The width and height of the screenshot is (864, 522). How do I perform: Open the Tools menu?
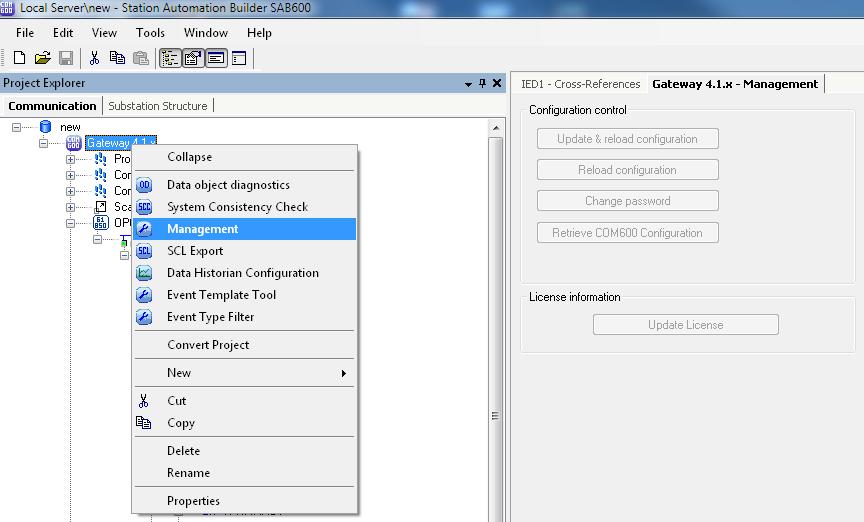(150, 33)
